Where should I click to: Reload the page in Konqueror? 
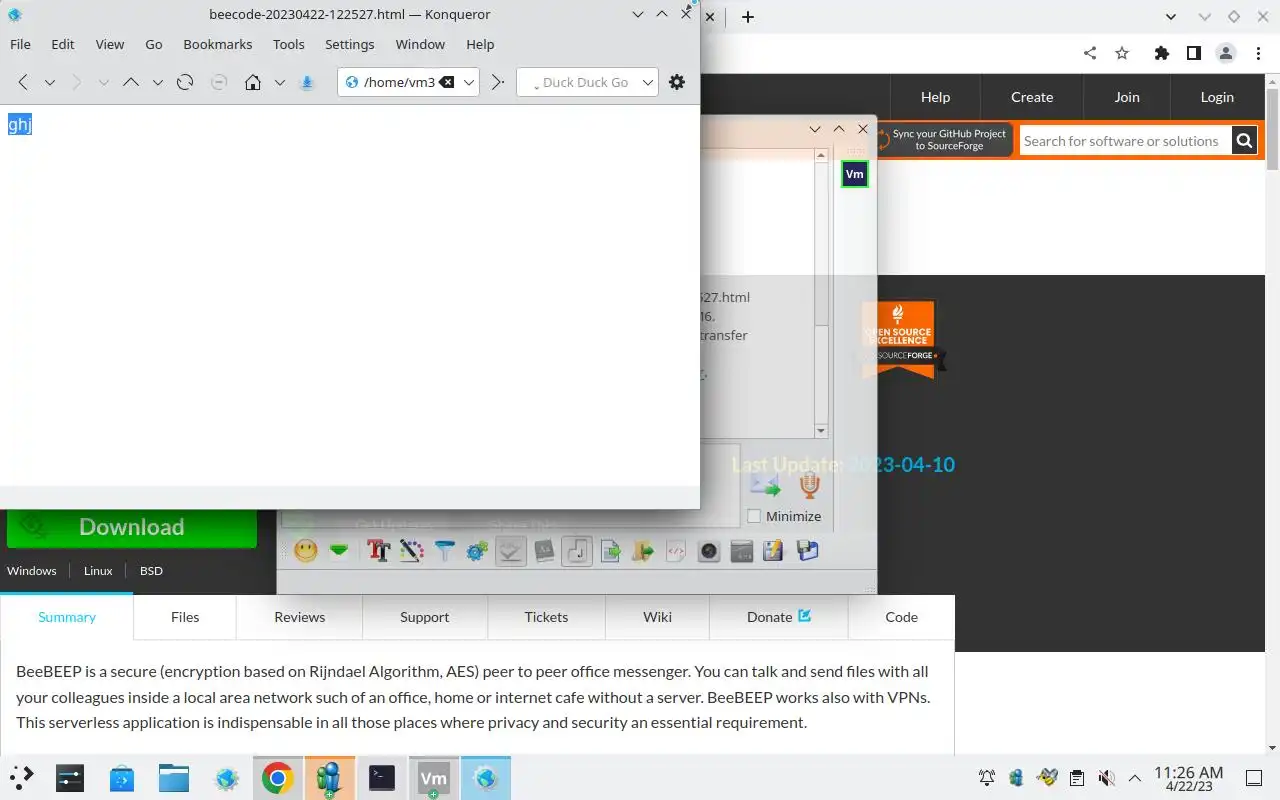point(184,82)
